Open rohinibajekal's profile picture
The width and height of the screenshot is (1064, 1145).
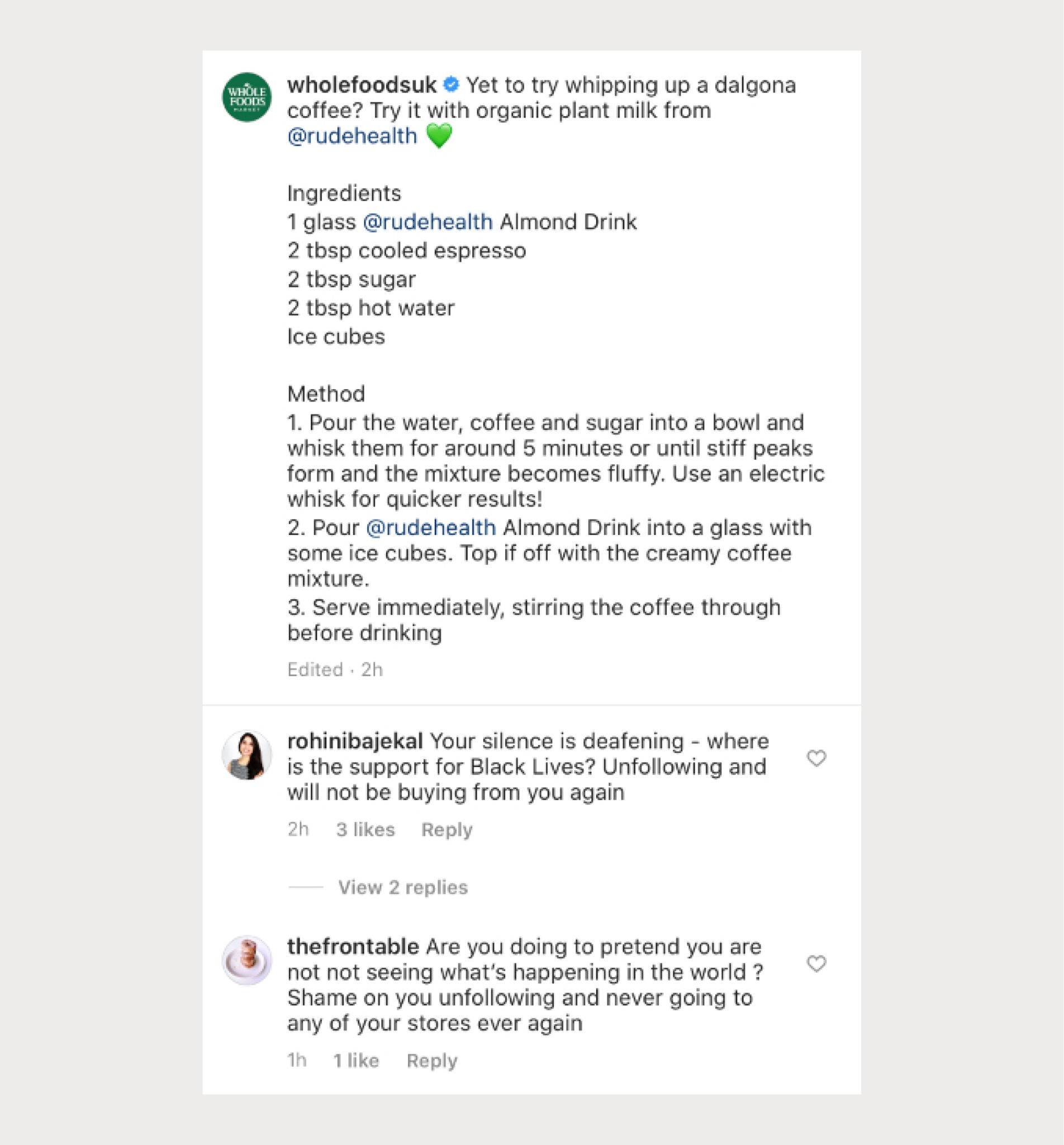click(247, 755)
